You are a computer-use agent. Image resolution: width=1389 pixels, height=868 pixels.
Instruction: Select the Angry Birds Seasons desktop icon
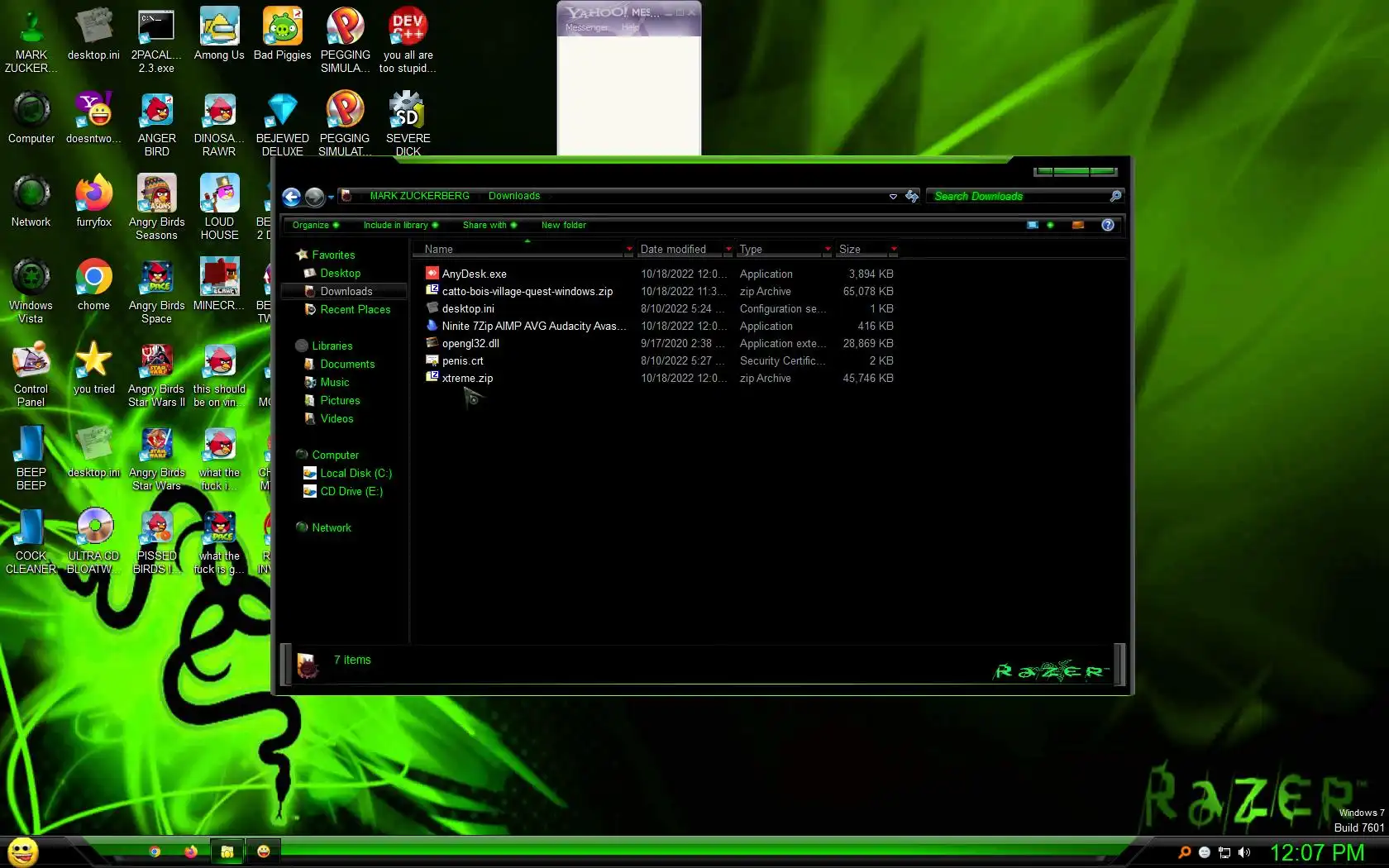tap(156, 207)
